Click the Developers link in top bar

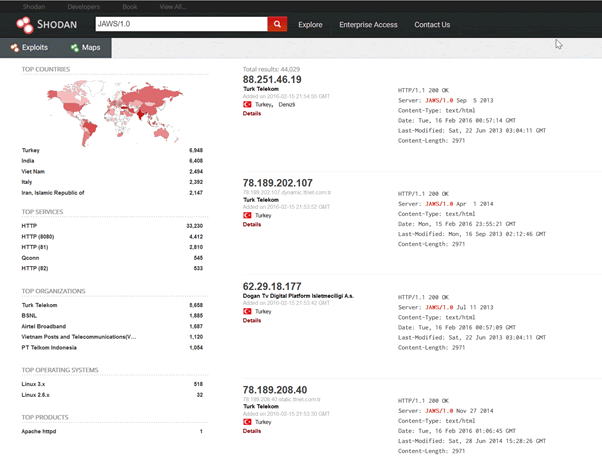click(x=70, y=5)
